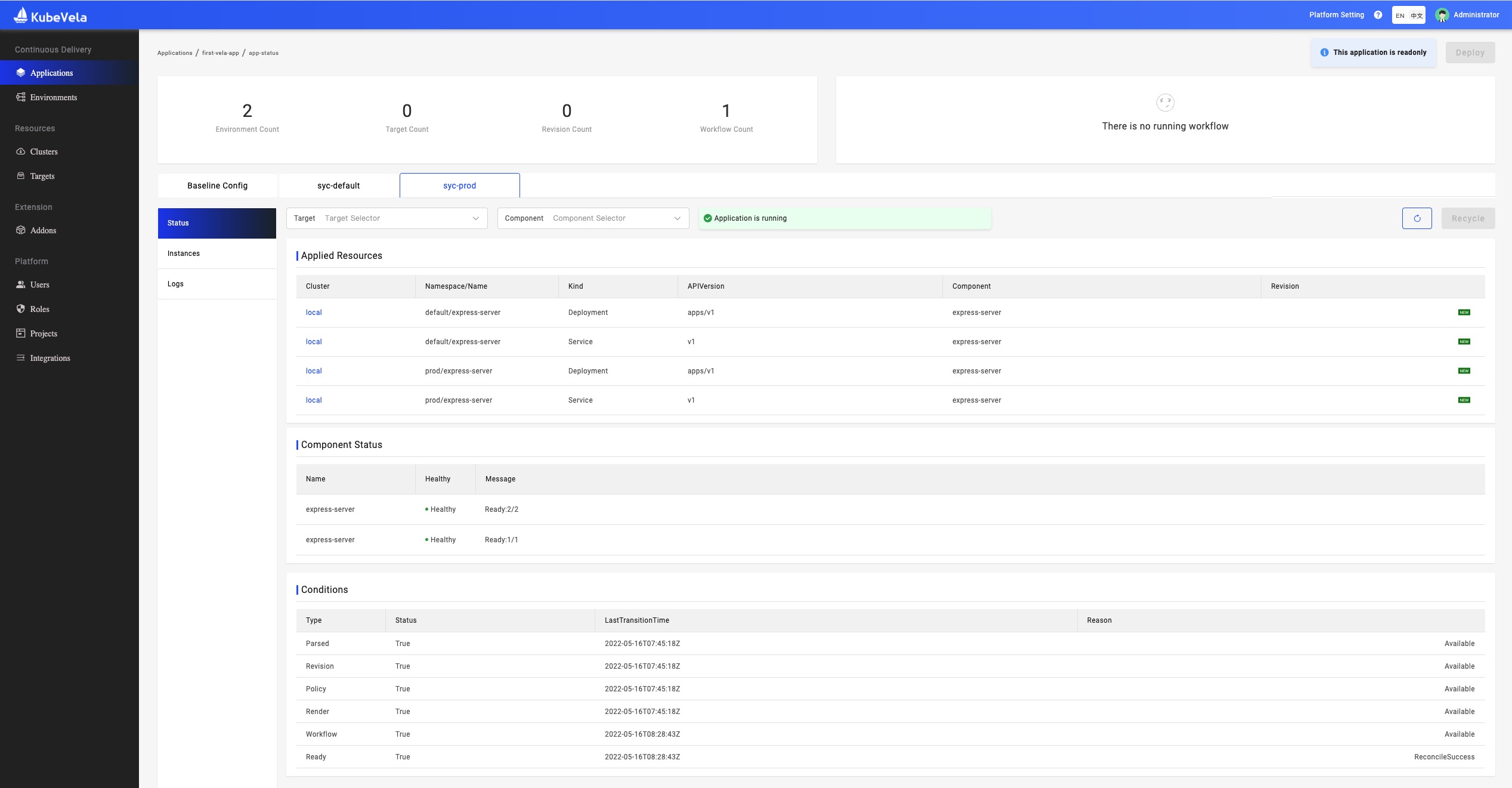Open the Baseline Config tab

[x=217, y=186]
